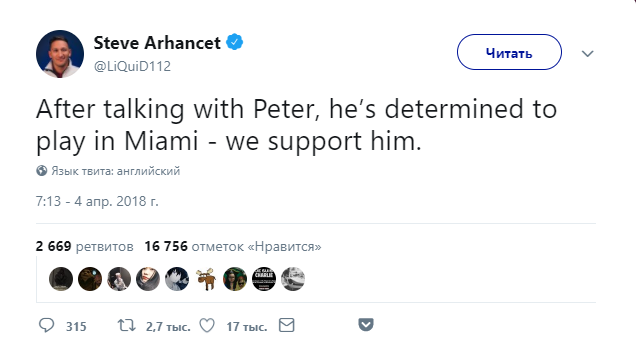Click the blue verified badge

(234, 42)
